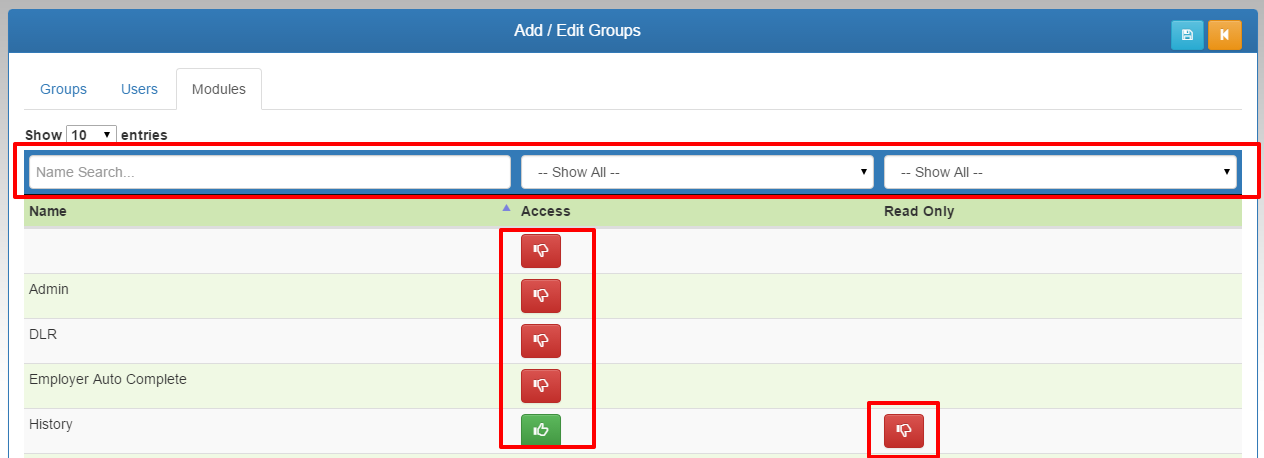Click the Read Only column header

(x=918, y=211)
